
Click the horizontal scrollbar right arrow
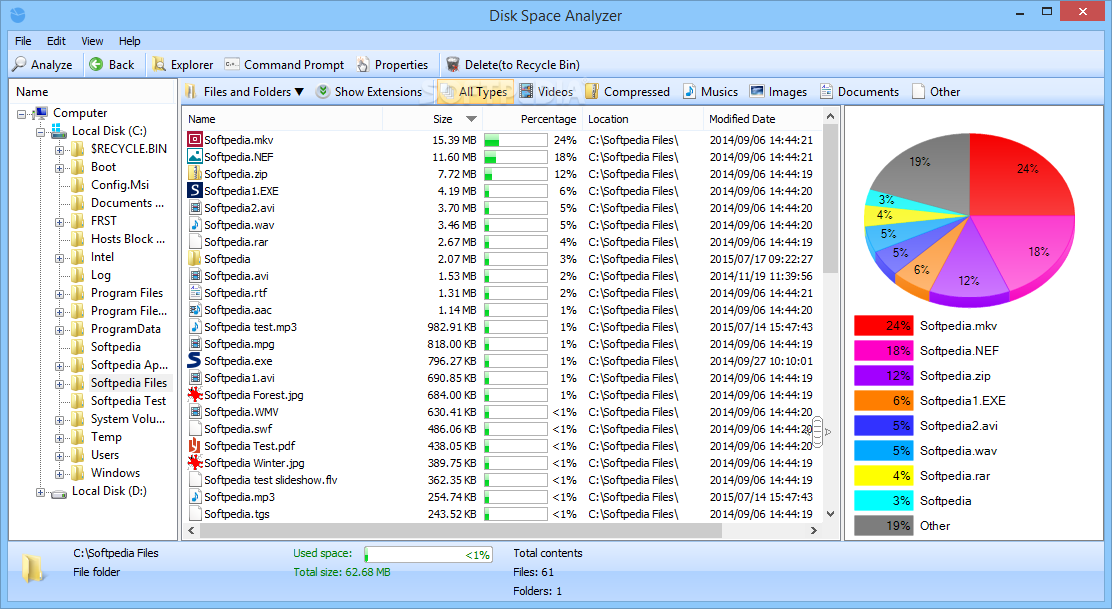point(813,530)
